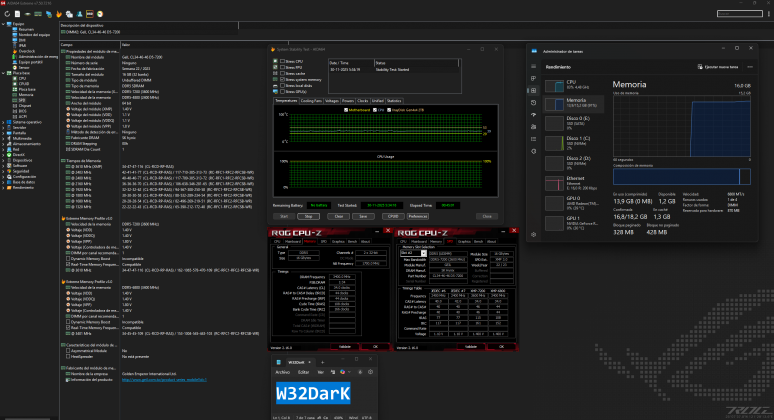The image size is (774, 420).
Task: Switch to the Cooling Fans tab
Action: tap(310, 100)
